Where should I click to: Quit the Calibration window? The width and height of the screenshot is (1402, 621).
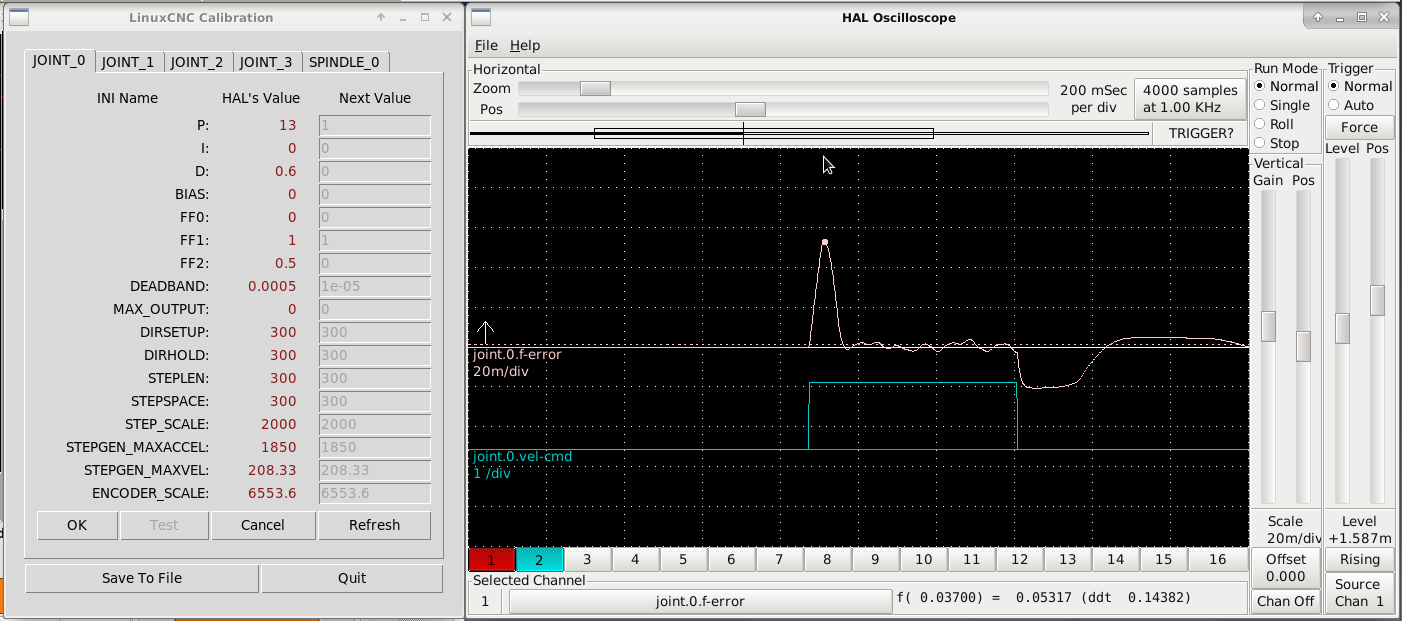click(352, 578)
